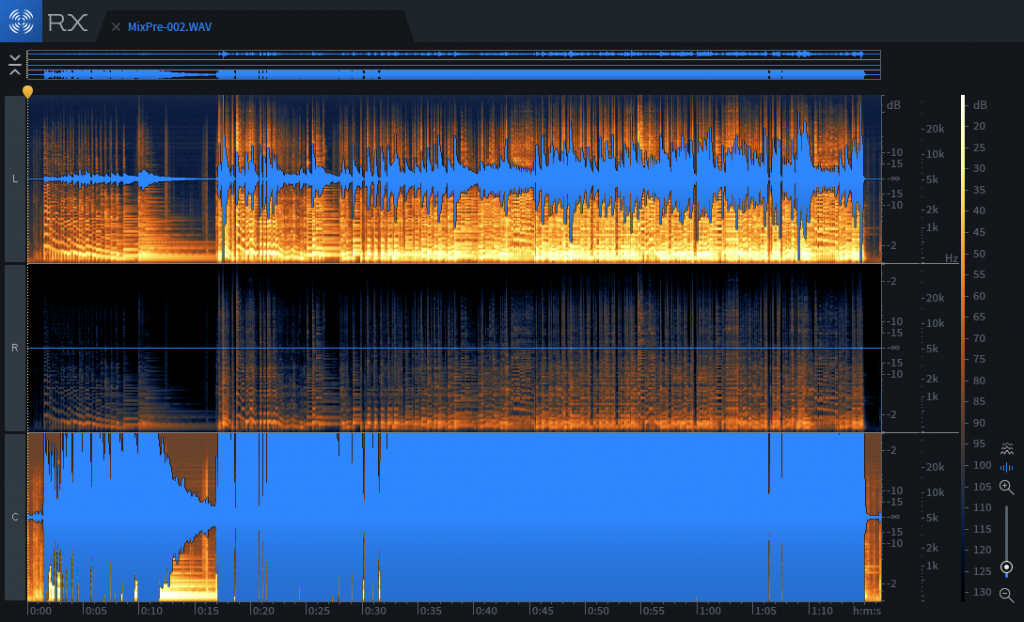Click the 1k frequency label in the C channel

[933, 566]
